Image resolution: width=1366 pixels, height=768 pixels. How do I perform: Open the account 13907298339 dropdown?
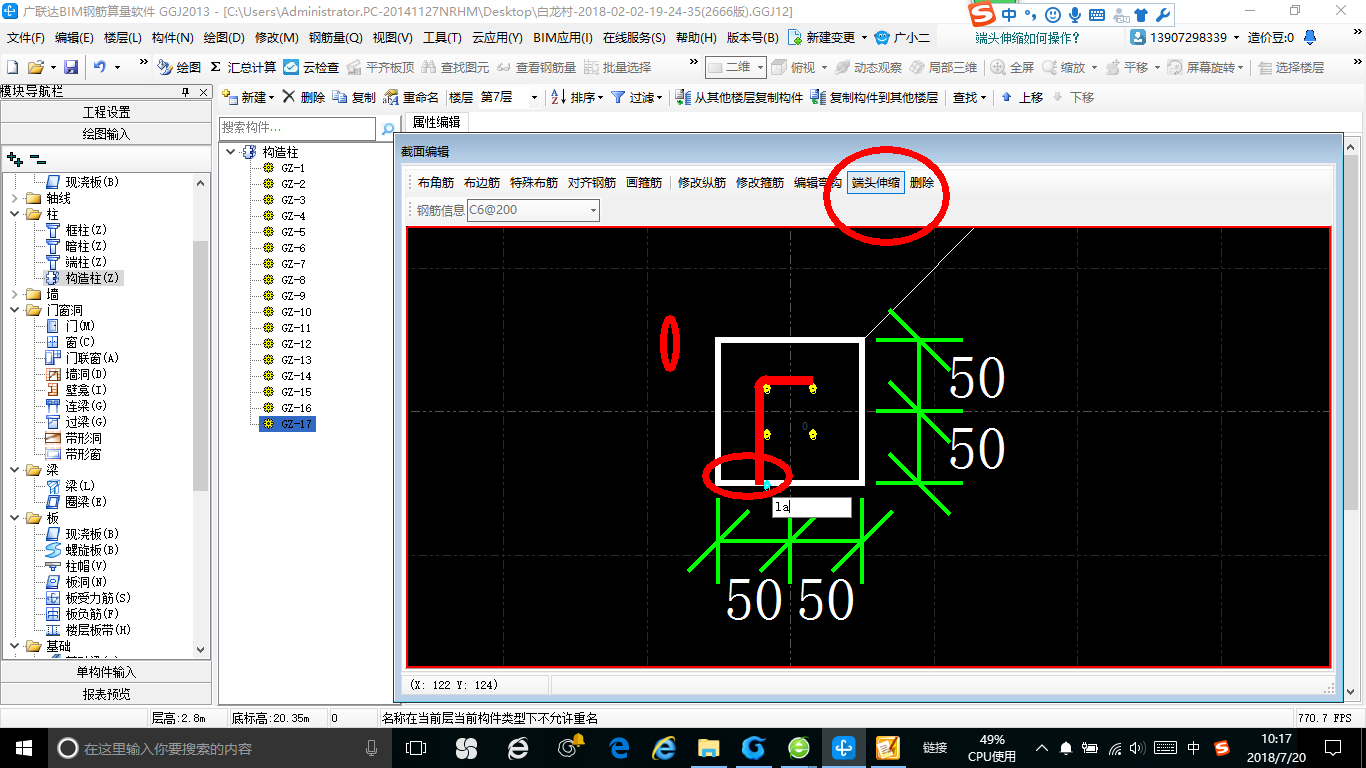1185,38
